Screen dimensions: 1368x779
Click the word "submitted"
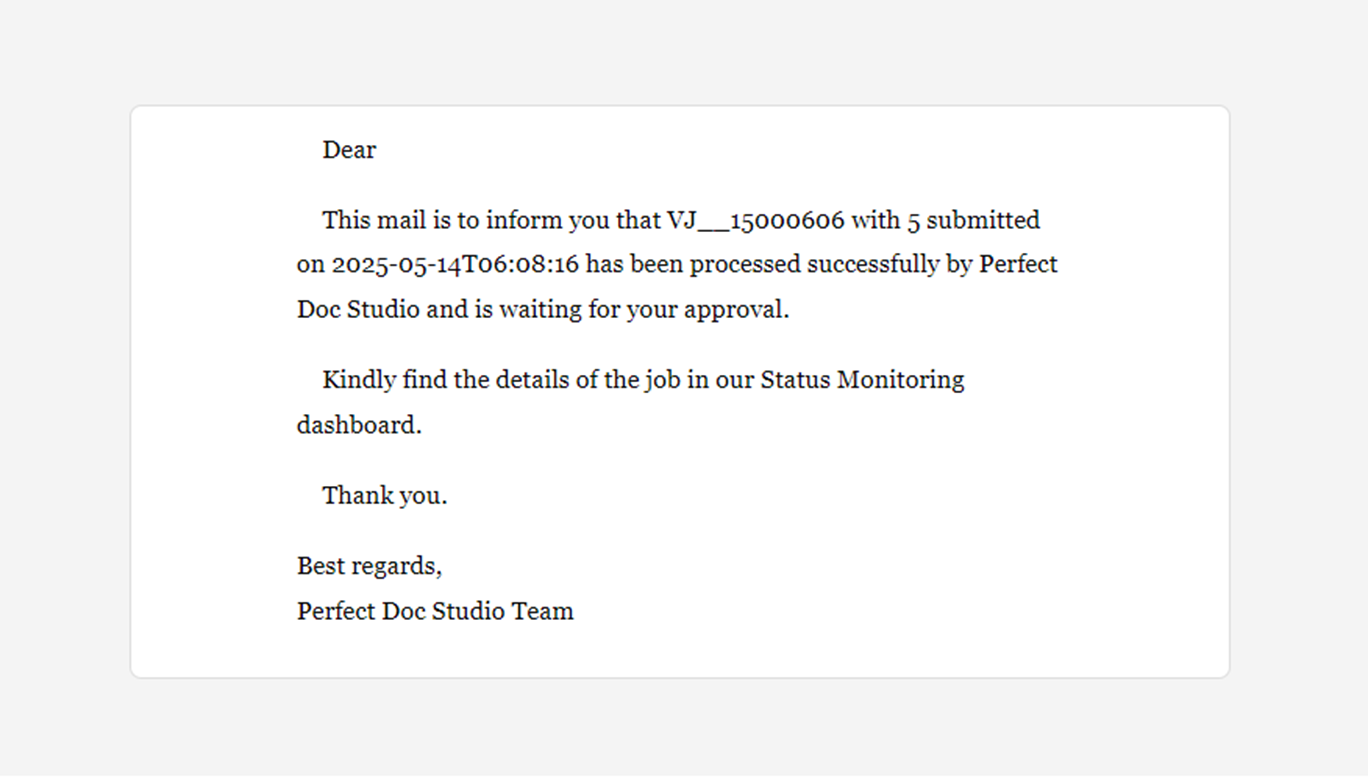pos(983,220)
